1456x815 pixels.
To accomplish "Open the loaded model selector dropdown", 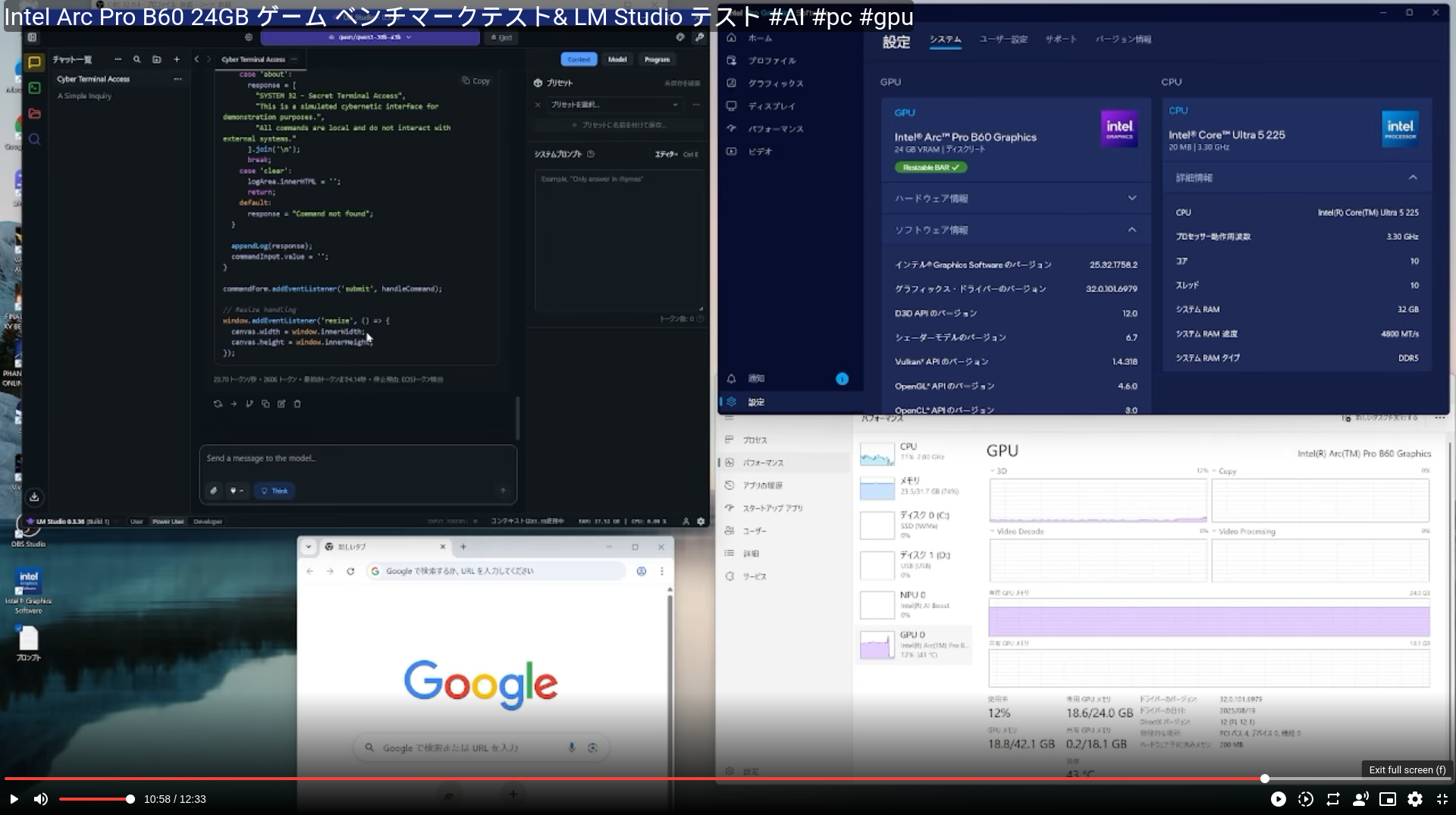I will tap(370, 37).
